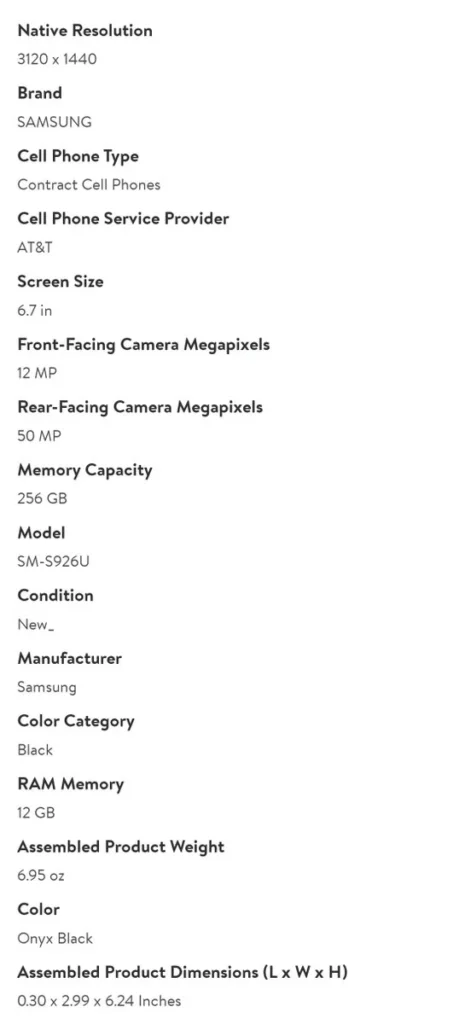Select the 12 GB RAM value
453x1024 pixels.
(36, 812)
